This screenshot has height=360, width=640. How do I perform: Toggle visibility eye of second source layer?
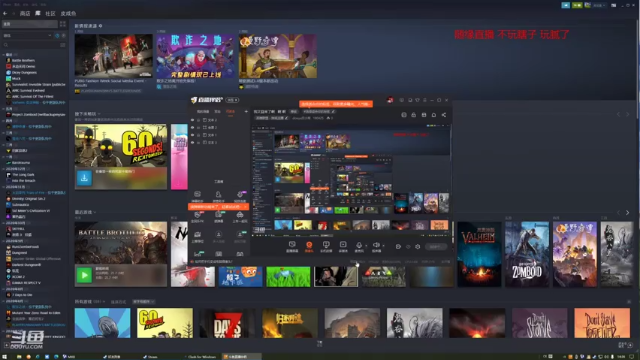[192, 128]
